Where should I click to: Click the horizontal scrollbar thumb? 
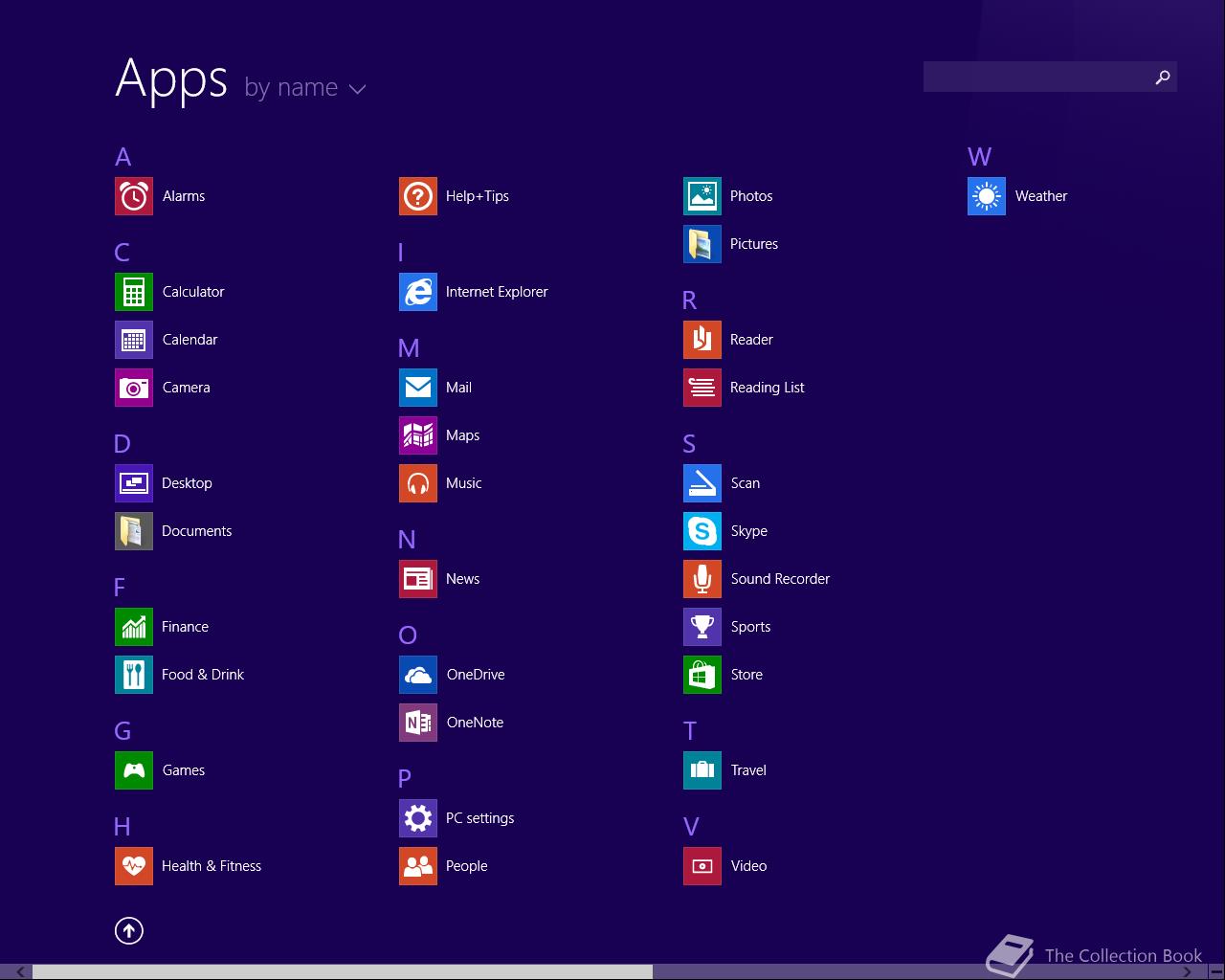[x=343, y=972]
